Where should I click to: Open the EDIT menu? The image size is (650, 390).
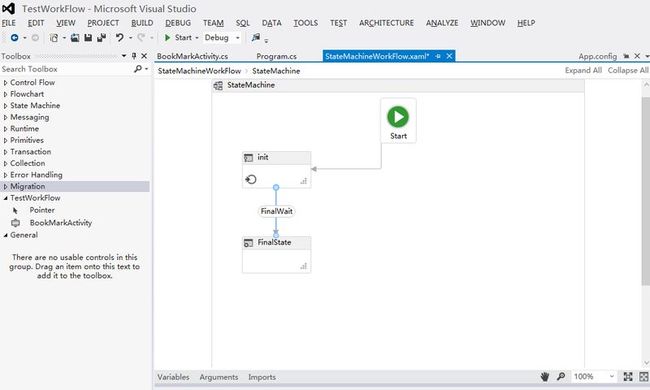pos(36,23)
